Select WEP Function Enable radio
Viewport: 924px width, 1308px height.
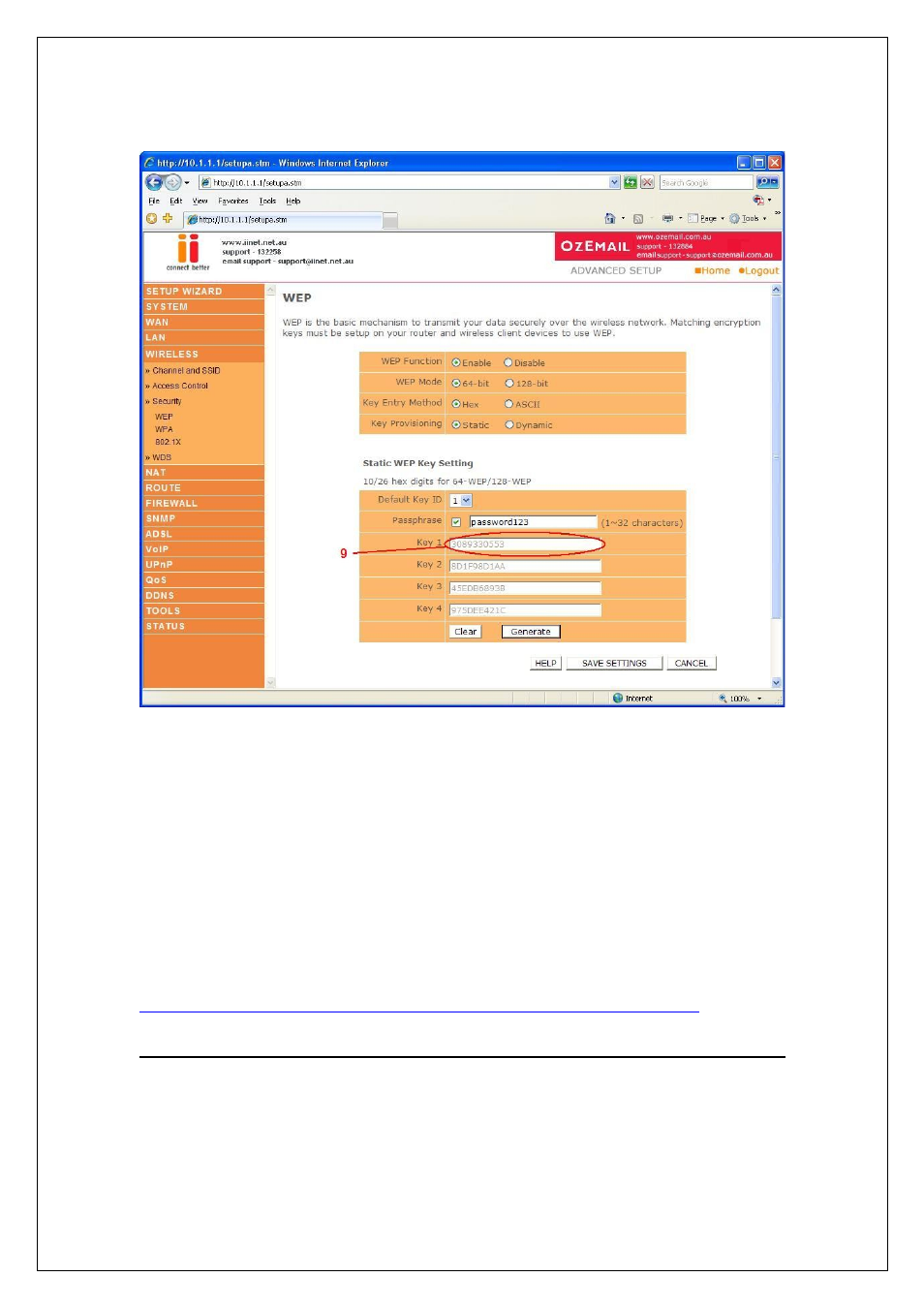pos(456,362)
